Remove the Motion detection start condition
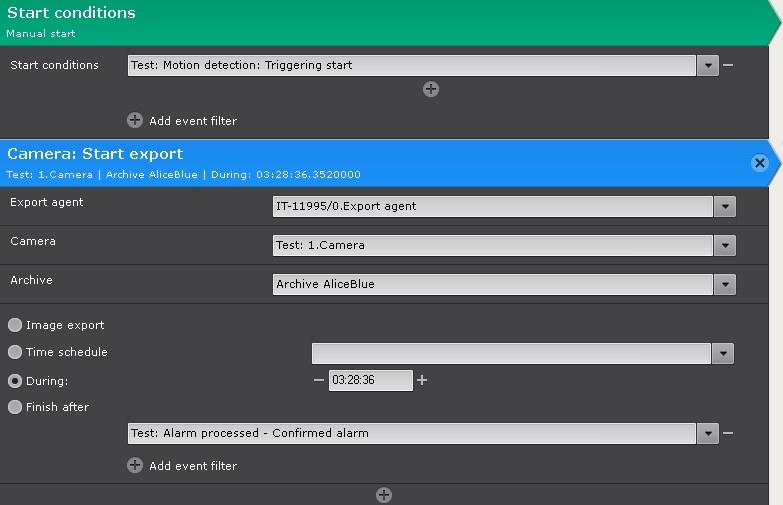 (728, 65)
